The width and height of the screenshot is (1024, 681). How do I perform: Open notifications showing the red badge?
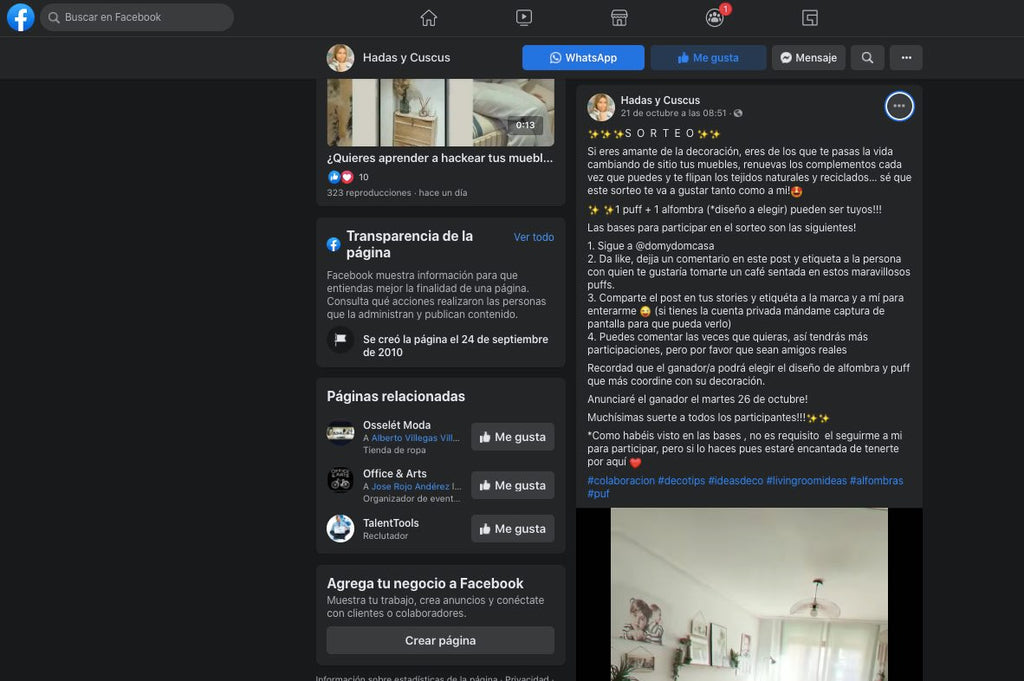714,17
